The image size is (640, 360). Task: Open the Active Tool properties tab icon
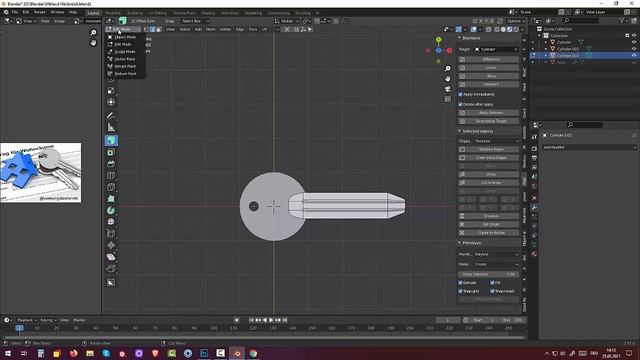click(x=534, y=137)
